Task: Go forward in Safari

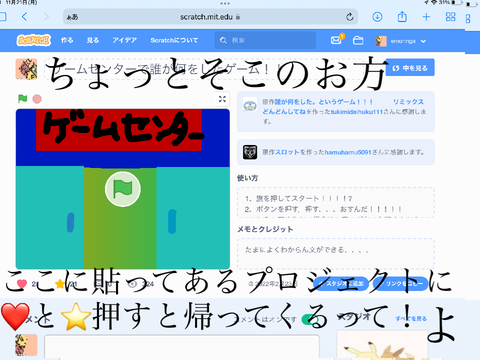Action: 46,17
